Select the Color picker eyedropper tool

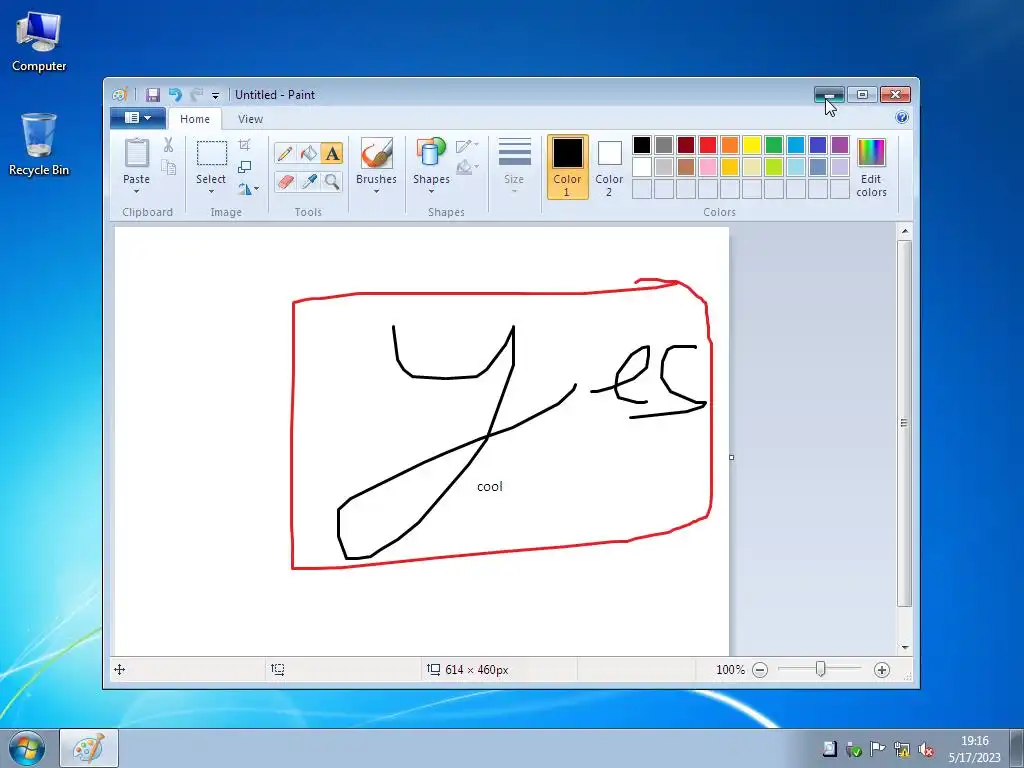pyautogui.click(x=308, y=182)
